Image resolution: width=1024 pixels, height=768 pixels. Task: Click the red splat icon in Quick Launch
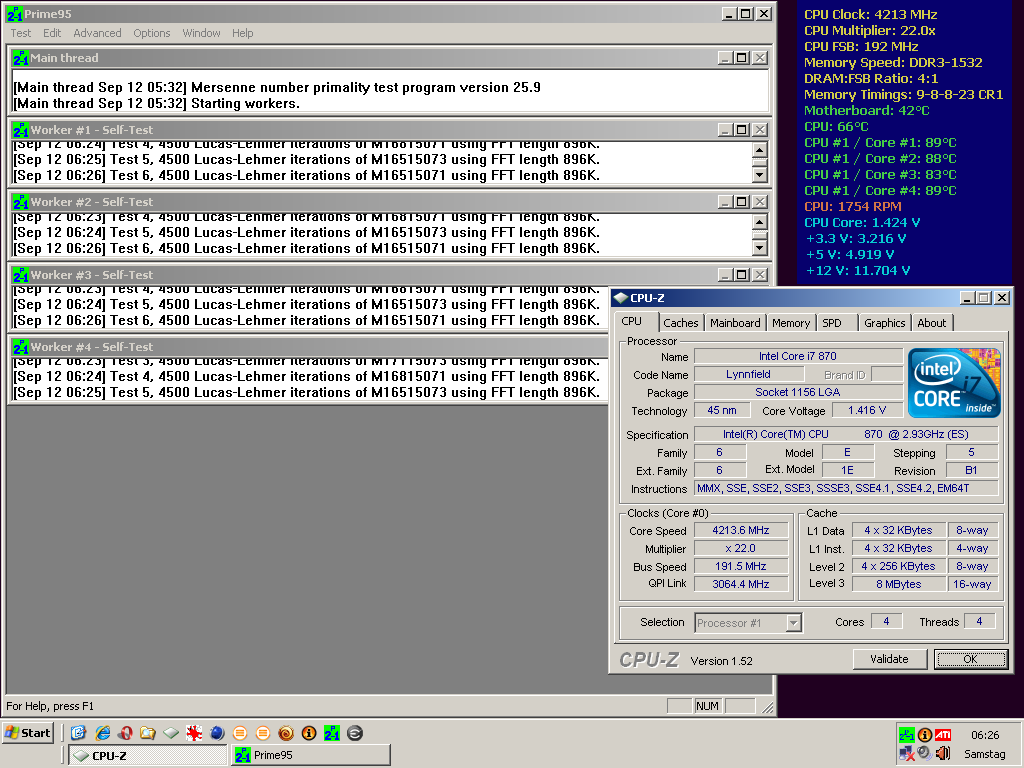pyautogui.click(x=194, y=733)
